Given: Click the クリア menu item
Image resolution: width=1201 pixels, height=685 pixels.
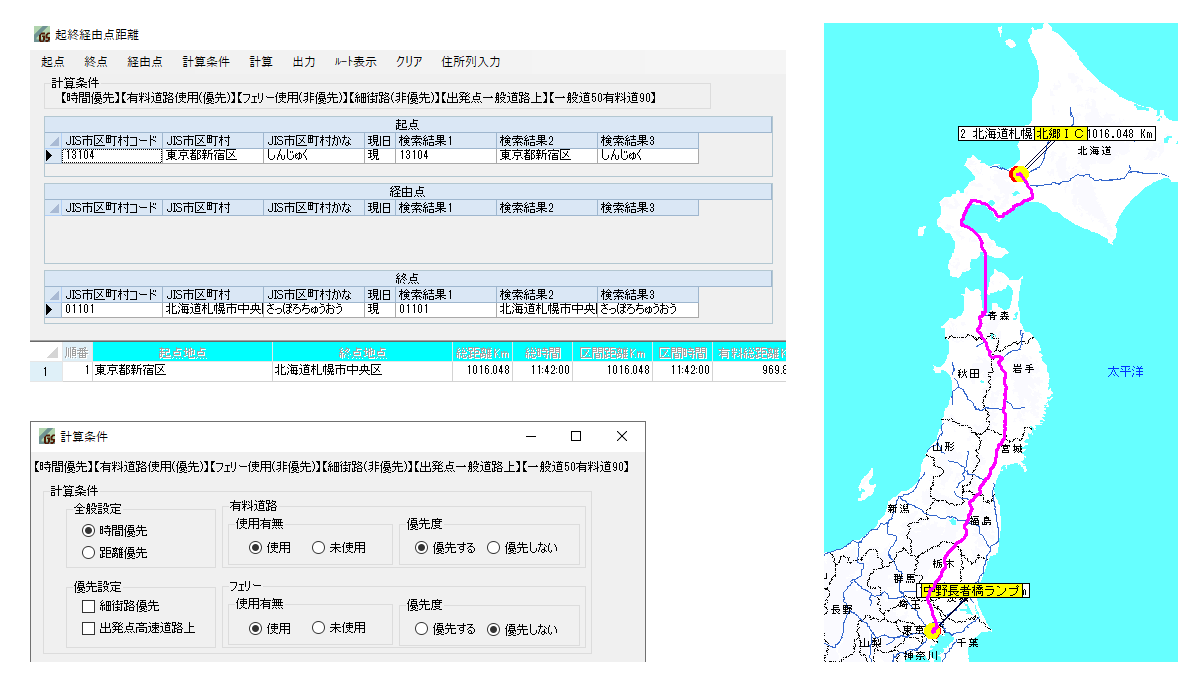Looking at the screenshot, I should [409, 62].
